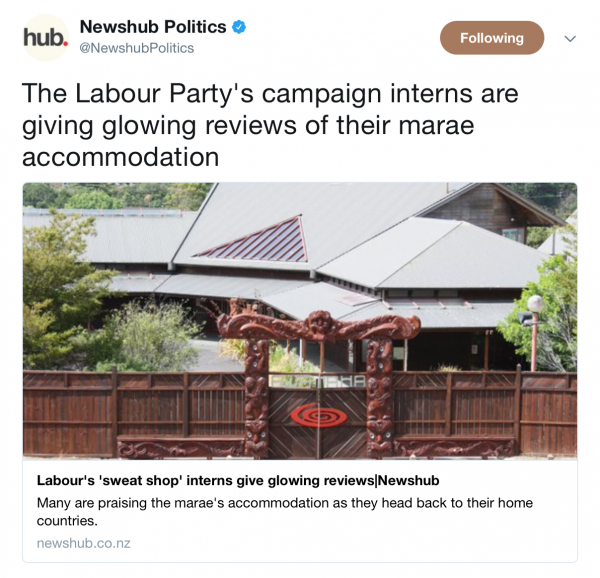
Task: Click the red spiral on the gate
Action: click(x=318, y=415)
